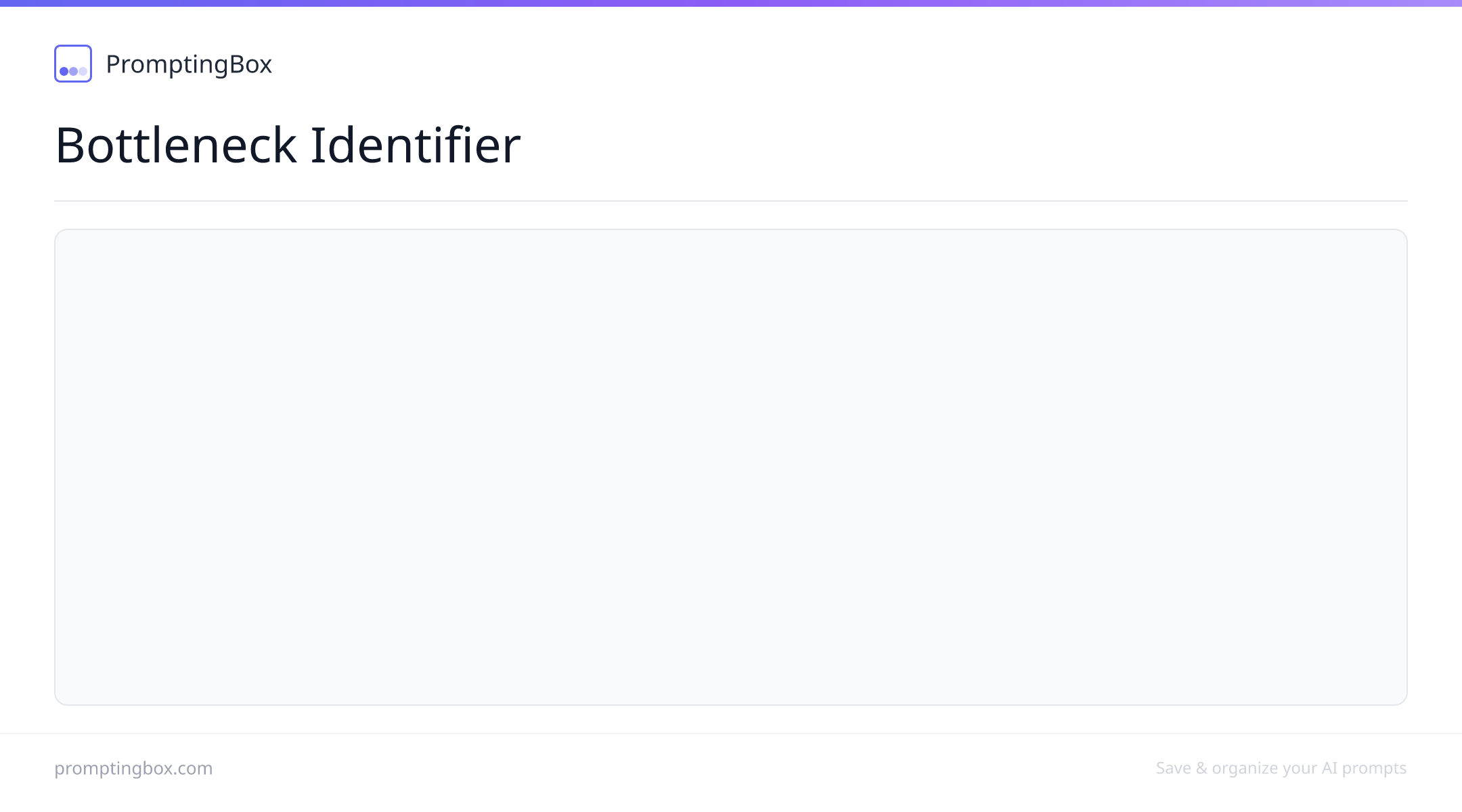Click the palest dot in the logo
The height and width of the screenshot is (812, 1462).
point(83,71)
